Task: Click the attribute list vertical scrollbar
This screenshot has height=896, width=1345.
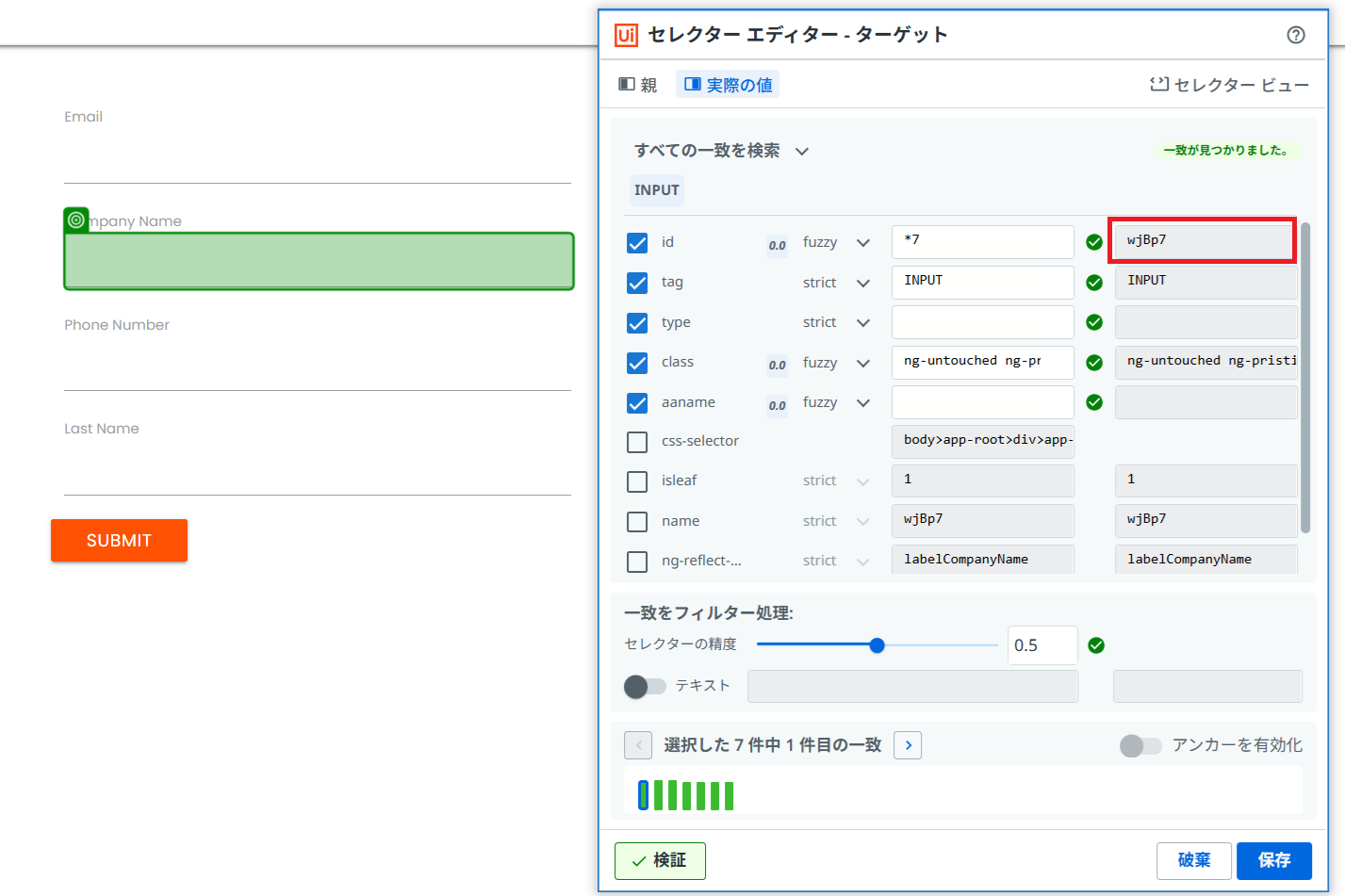Action: pyautogui.click(x=1305, y=377)
